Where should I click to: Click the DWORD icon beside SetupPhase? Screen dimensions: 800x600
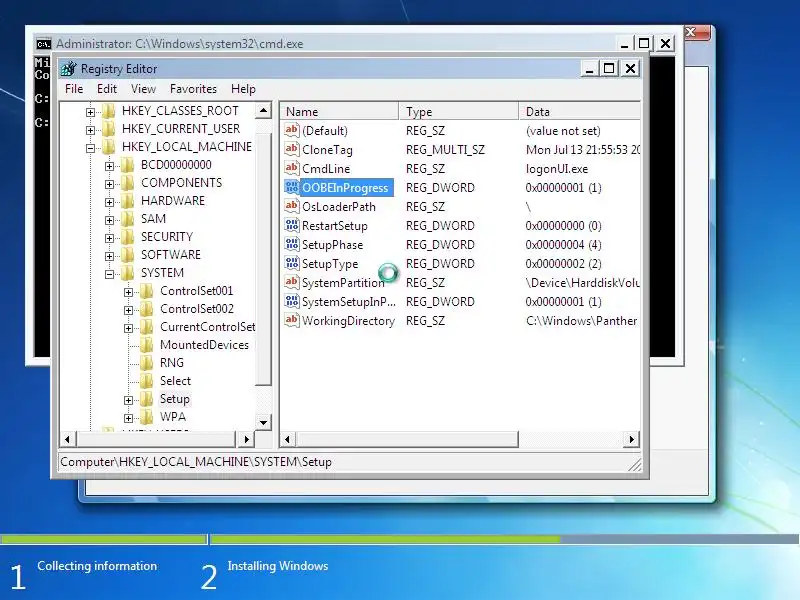[291, 244]
